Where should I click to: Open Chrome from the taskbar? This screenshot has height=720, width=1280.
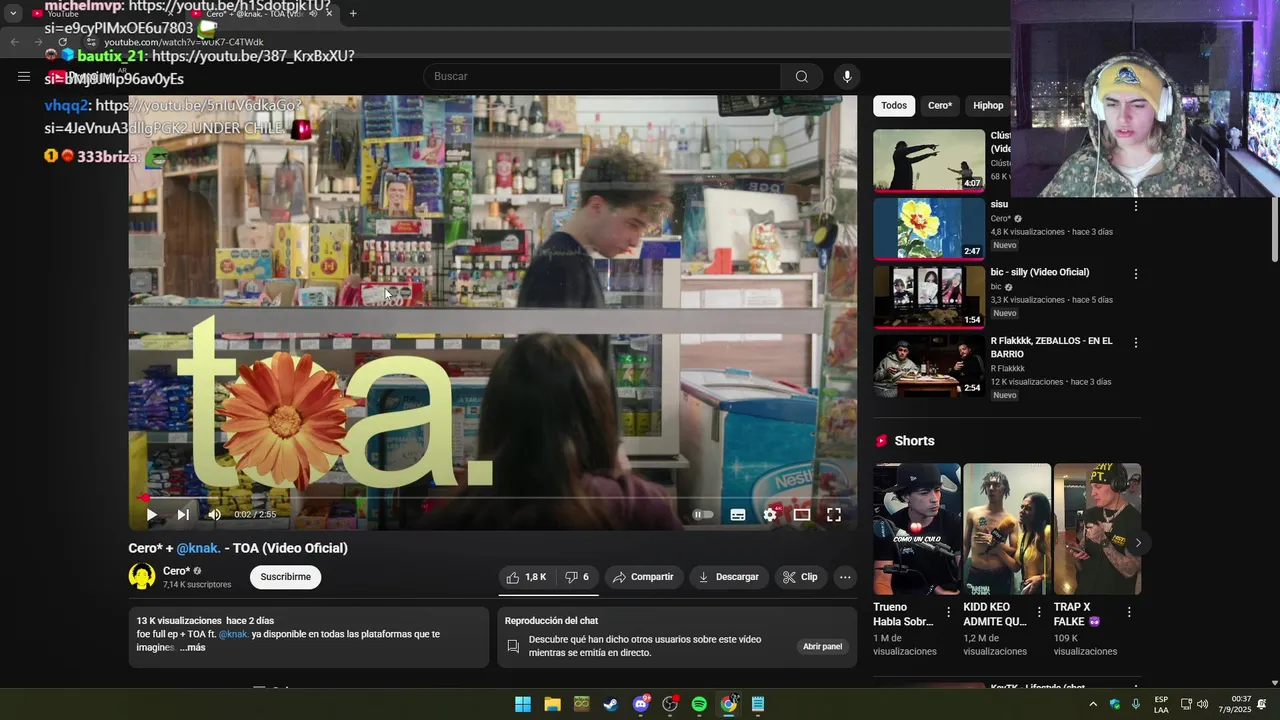[729, 704]
